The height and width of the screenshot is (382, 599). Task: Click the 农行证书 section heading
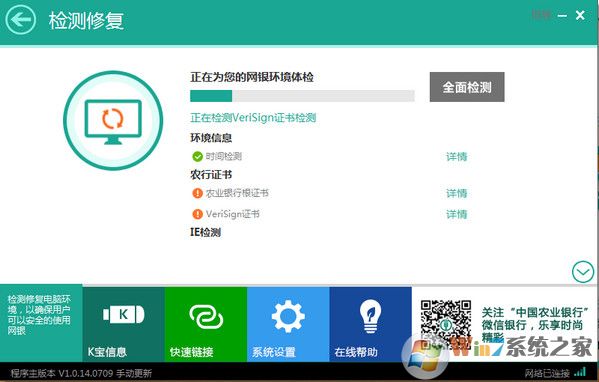211,175
